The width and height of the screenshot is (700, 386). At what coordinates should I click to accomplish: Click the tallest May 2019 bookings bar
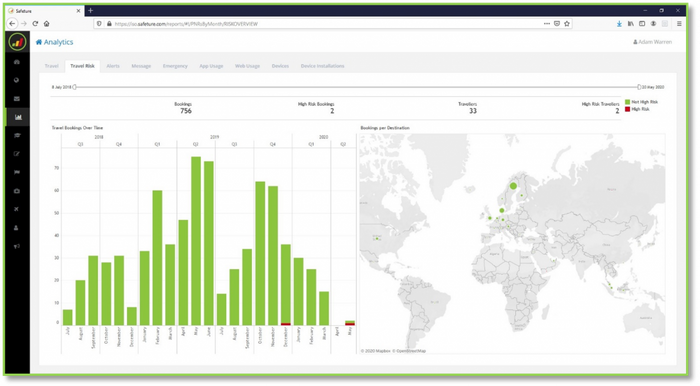click(x=196, y=241)
